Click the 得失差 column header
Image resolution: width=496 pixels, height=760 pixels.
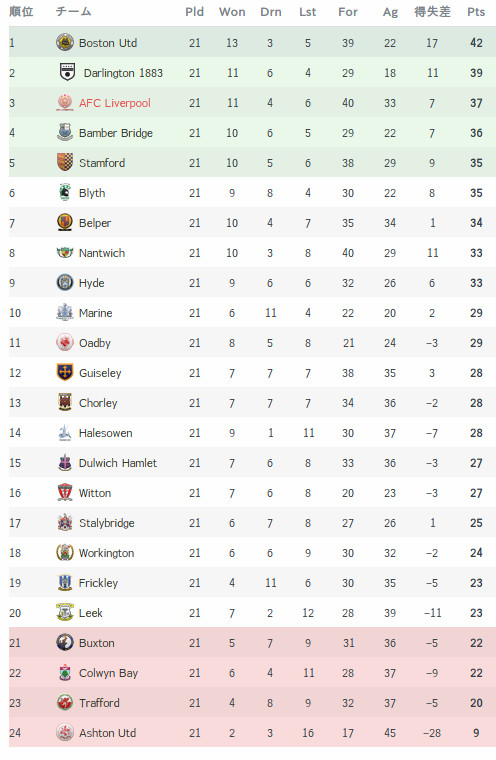432,12
